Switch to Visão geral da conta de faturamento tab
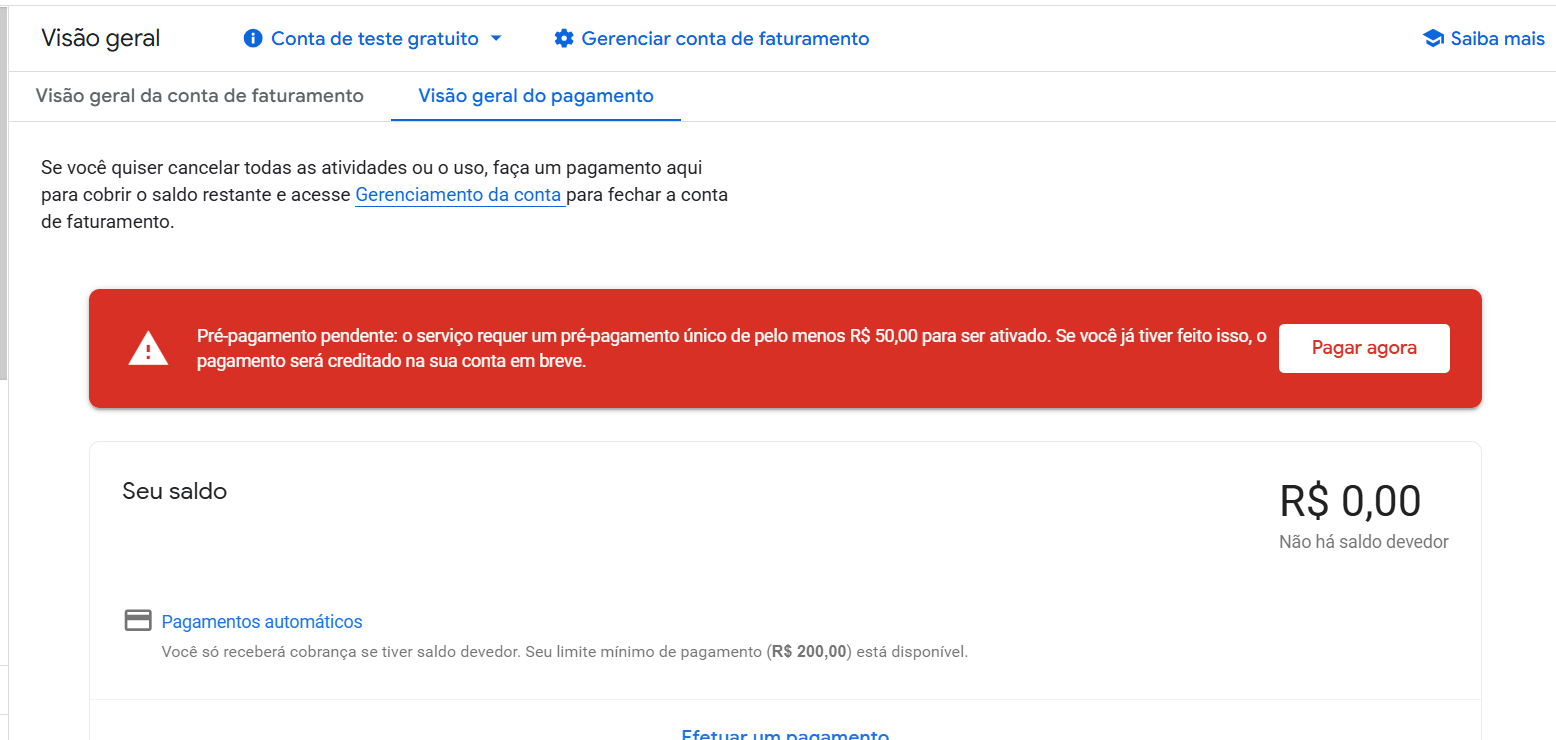1556x740 pixels. coord(199,95)
